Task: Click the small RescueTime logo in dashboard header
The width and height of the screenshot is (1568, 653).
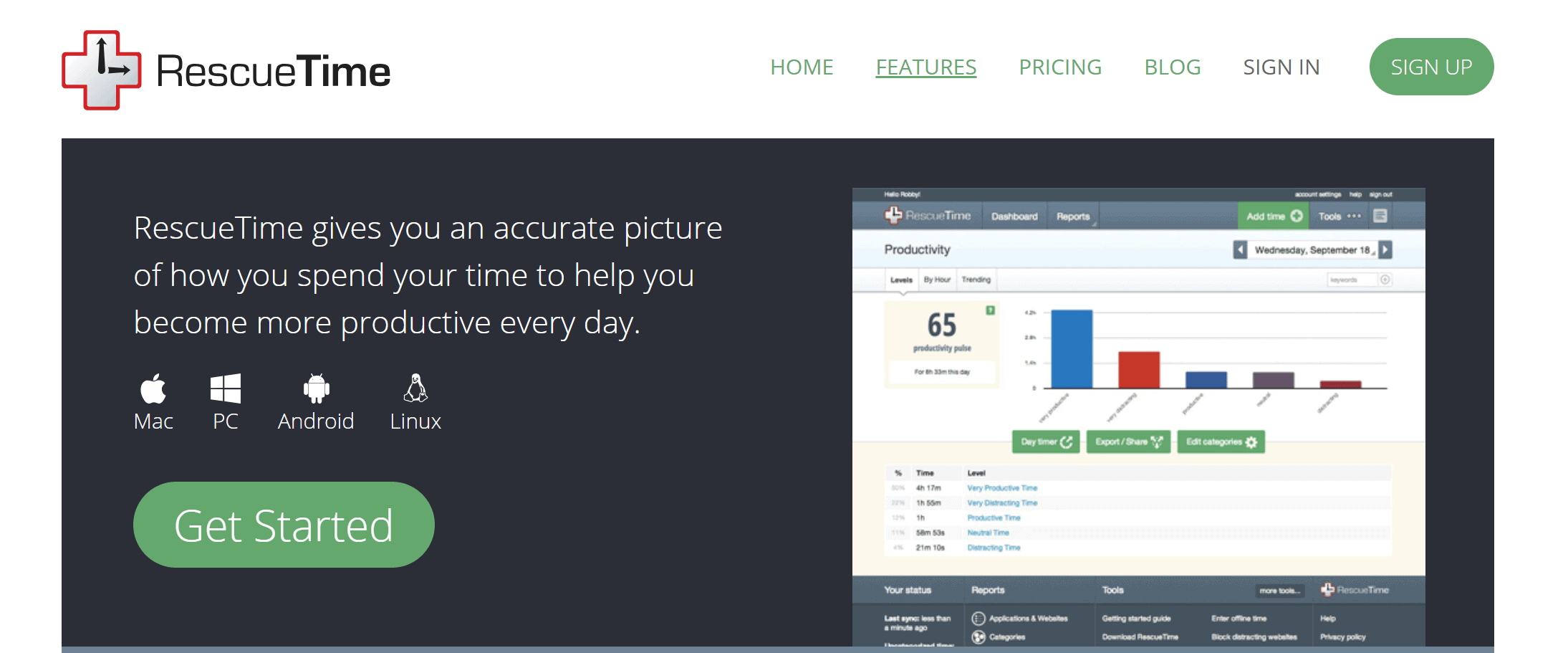Action: 928,215
